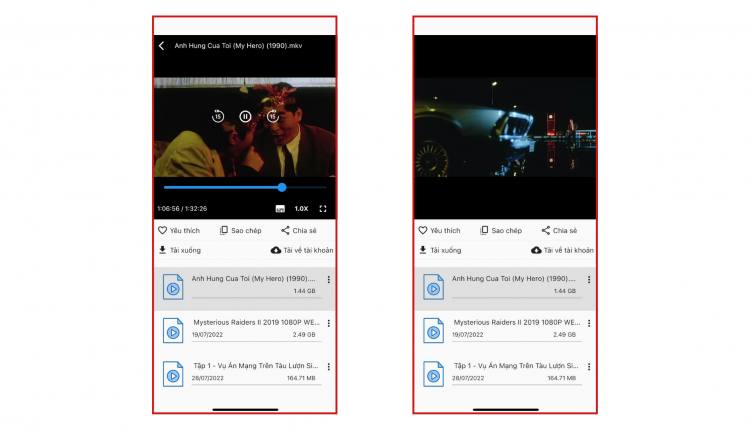Click Tải xuống in right phone
The width and height of the screenshot is (750, 430).
[x=440, y=250]
